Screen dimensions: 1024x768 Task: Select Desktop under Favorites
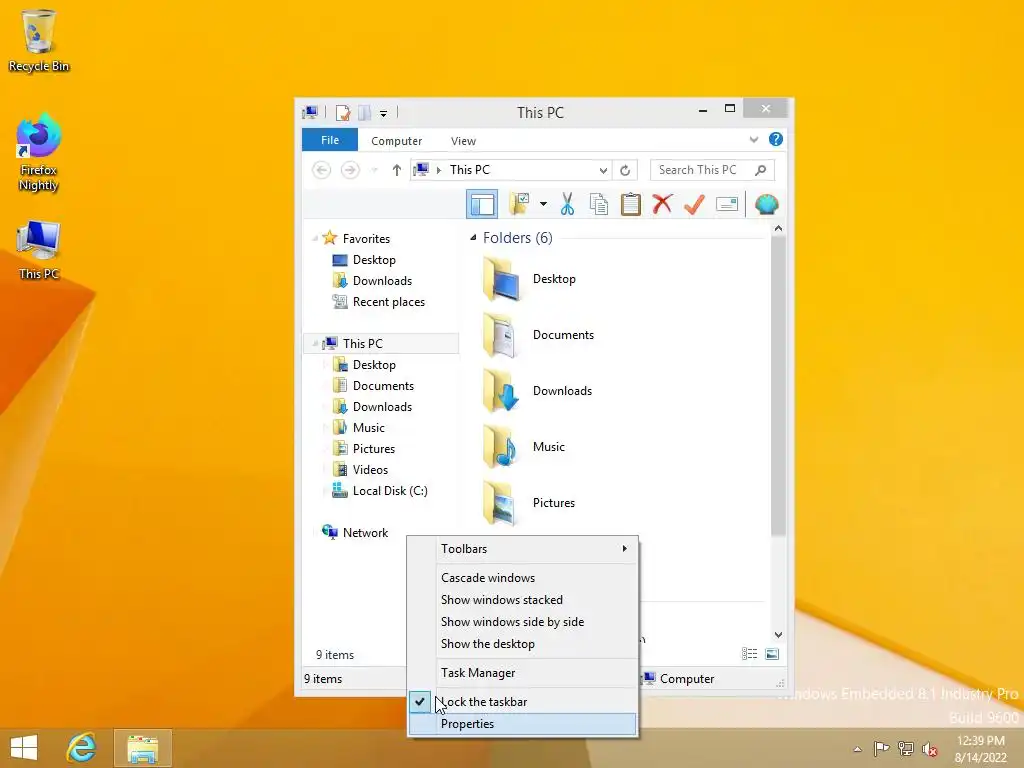(x=374, y=260)
